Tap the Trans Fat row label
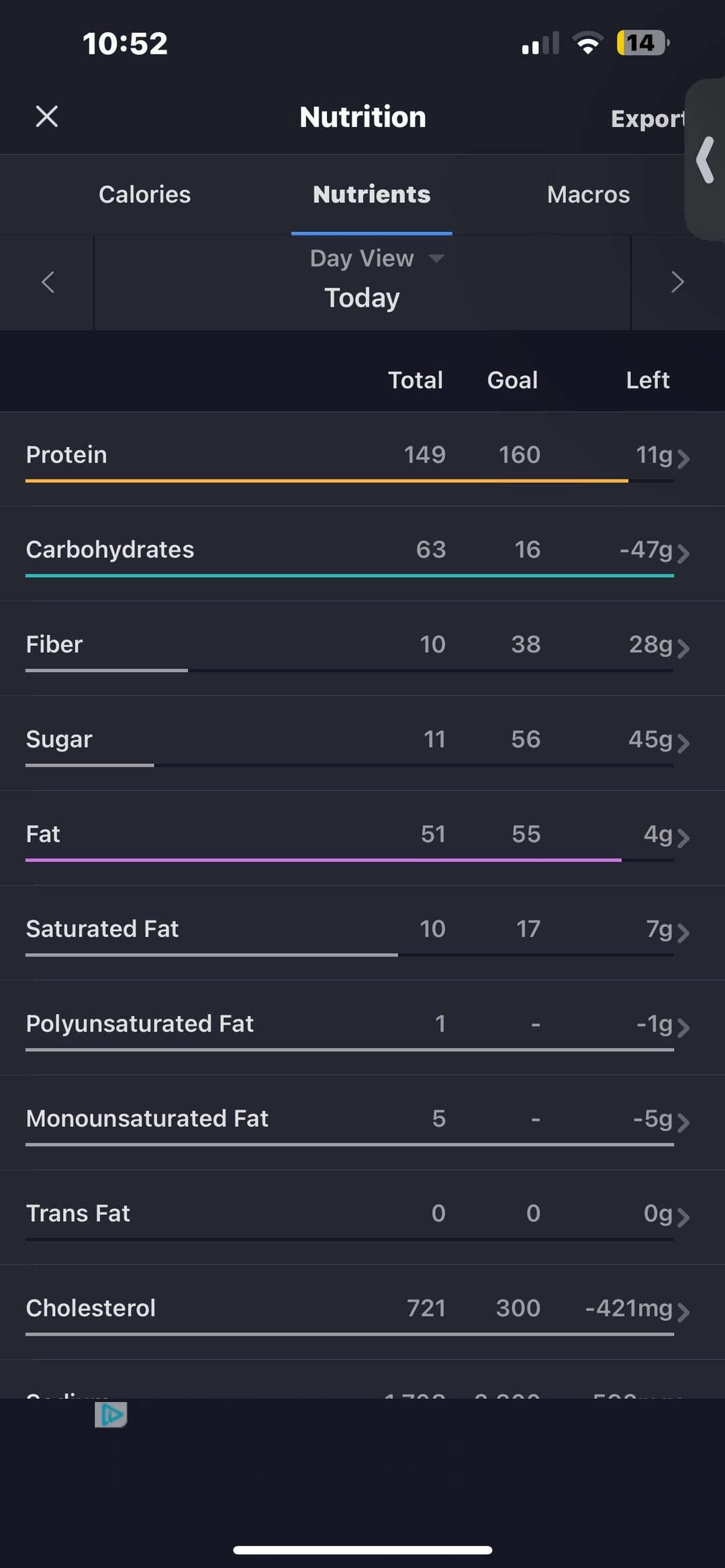The height and width of the screenshot is (1568, 725). tap(78, 1213)
